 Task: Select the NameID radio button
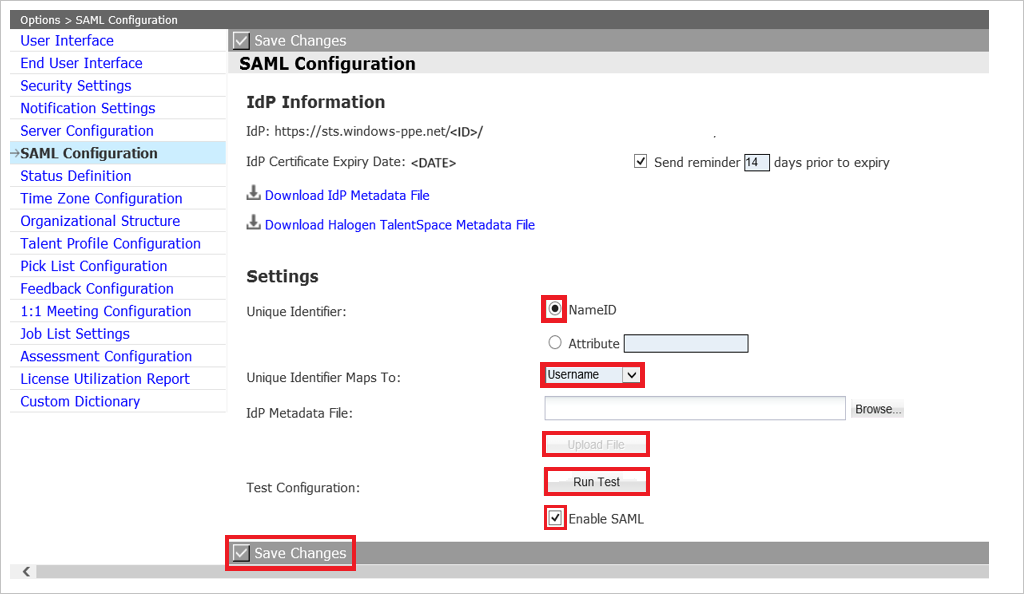(x=554, y=310)
